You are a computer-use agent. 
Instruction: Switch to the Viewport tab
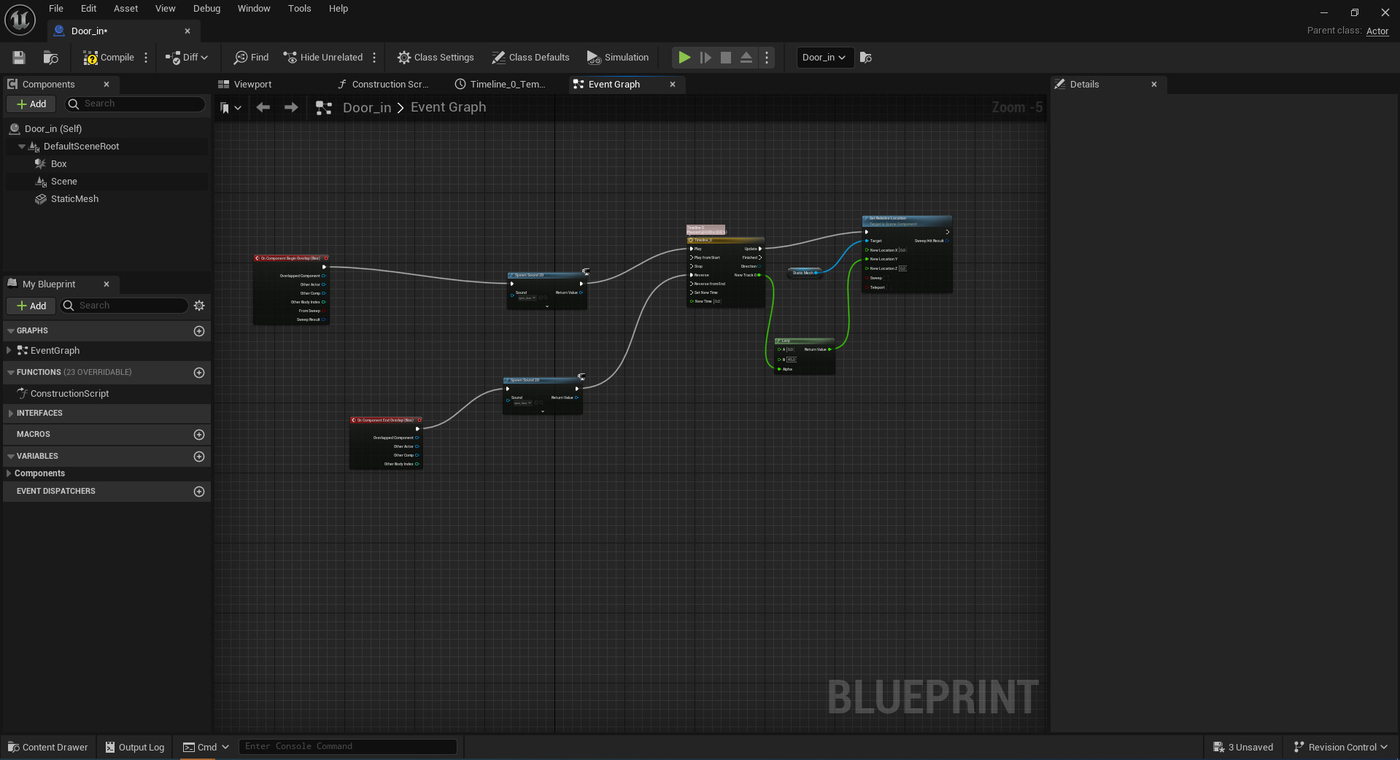click(x=252, y=84)
